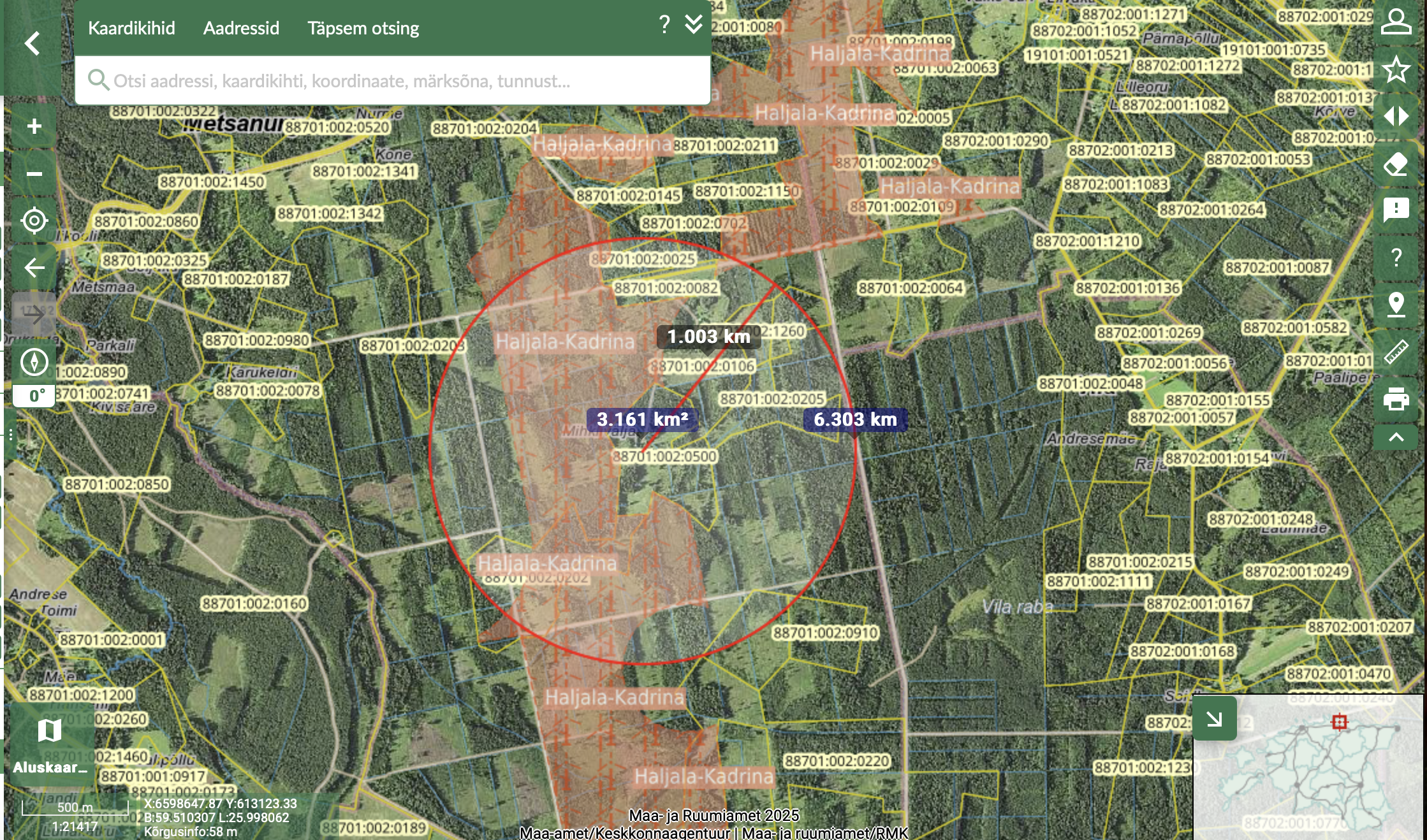This screenshot has height=840, width=1427.
Task: Collapse the overview minimap with arrow button
Action: 1215,719
